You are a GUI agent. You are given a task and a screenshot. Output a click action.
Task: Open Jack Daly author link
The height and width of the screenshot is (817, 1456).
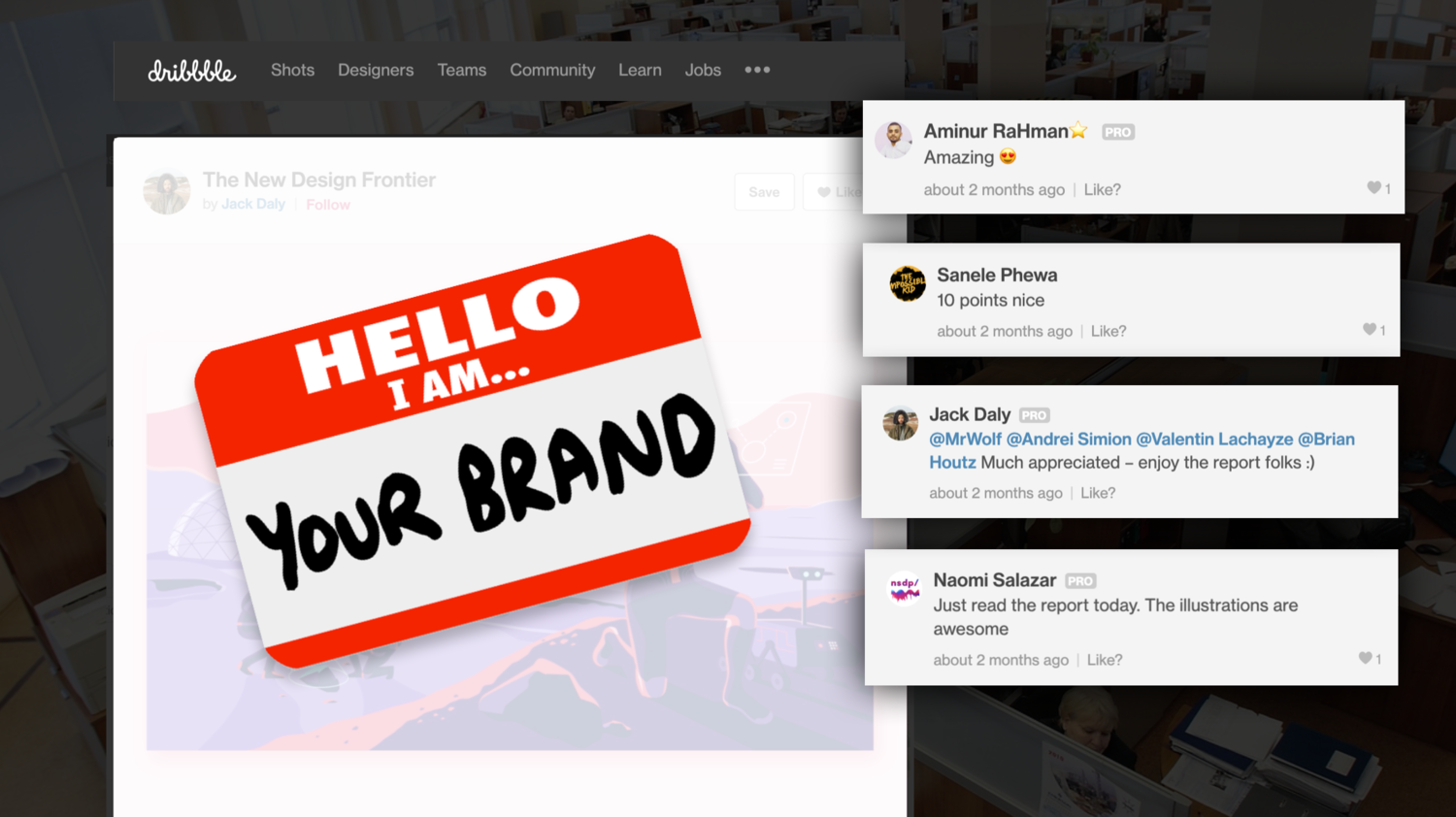coord(253,204)
